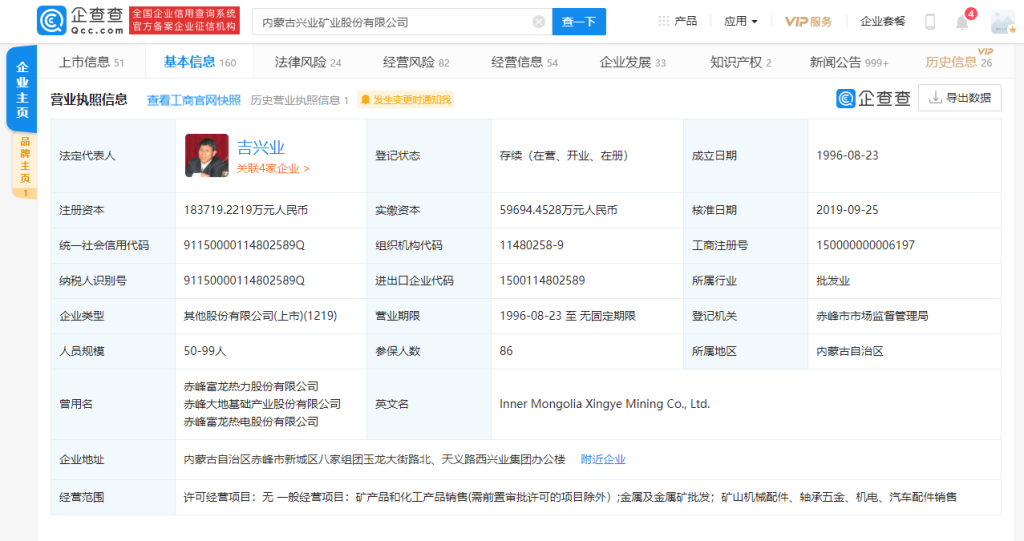Select registered capital value 183719.2219万元人民币
1024x541 pixels.
point(246,210)
